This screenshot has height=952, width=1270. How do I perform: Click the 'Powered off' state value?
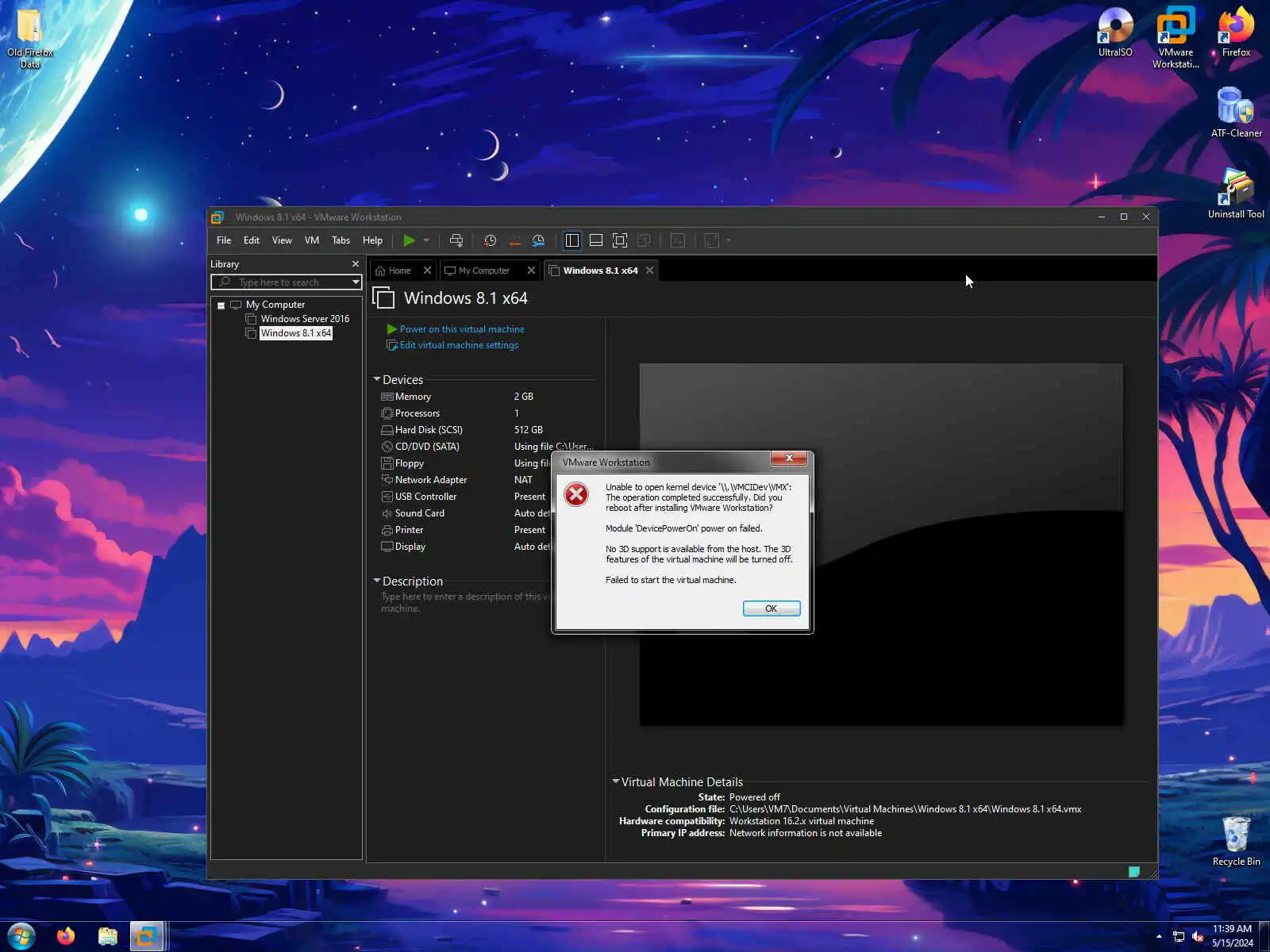pyautogui.click(x=755, y=797)
